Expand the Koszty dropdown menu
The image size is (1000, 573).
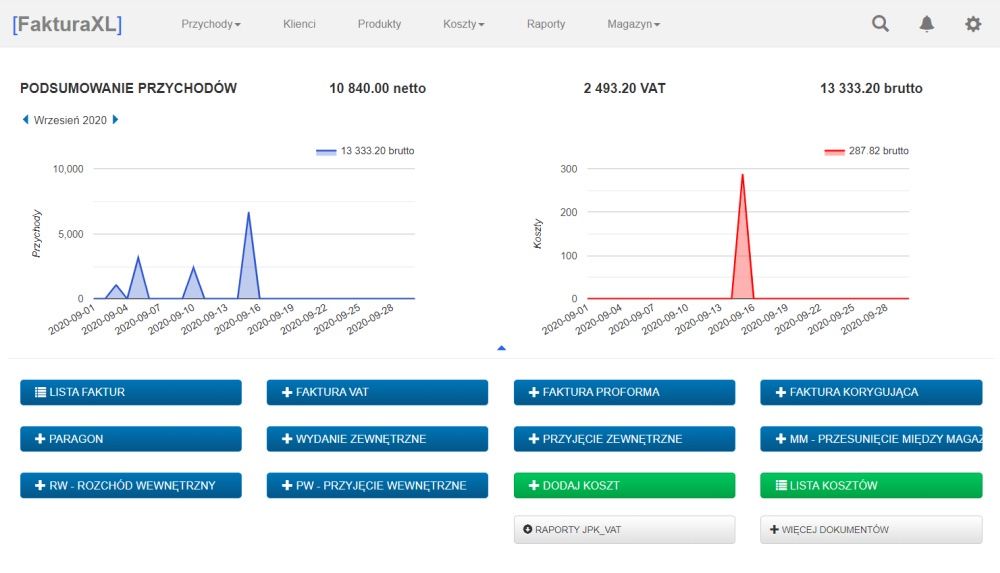click(464, 24)
